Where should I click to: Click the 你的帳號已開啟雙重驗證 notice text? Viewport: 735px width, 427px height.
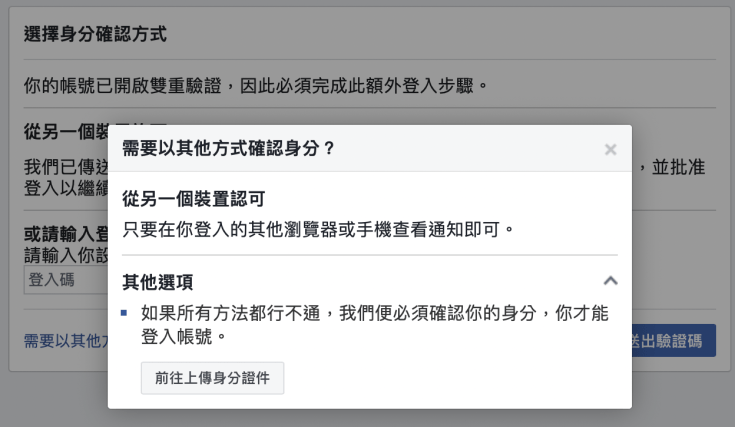(x=255, y=83)
